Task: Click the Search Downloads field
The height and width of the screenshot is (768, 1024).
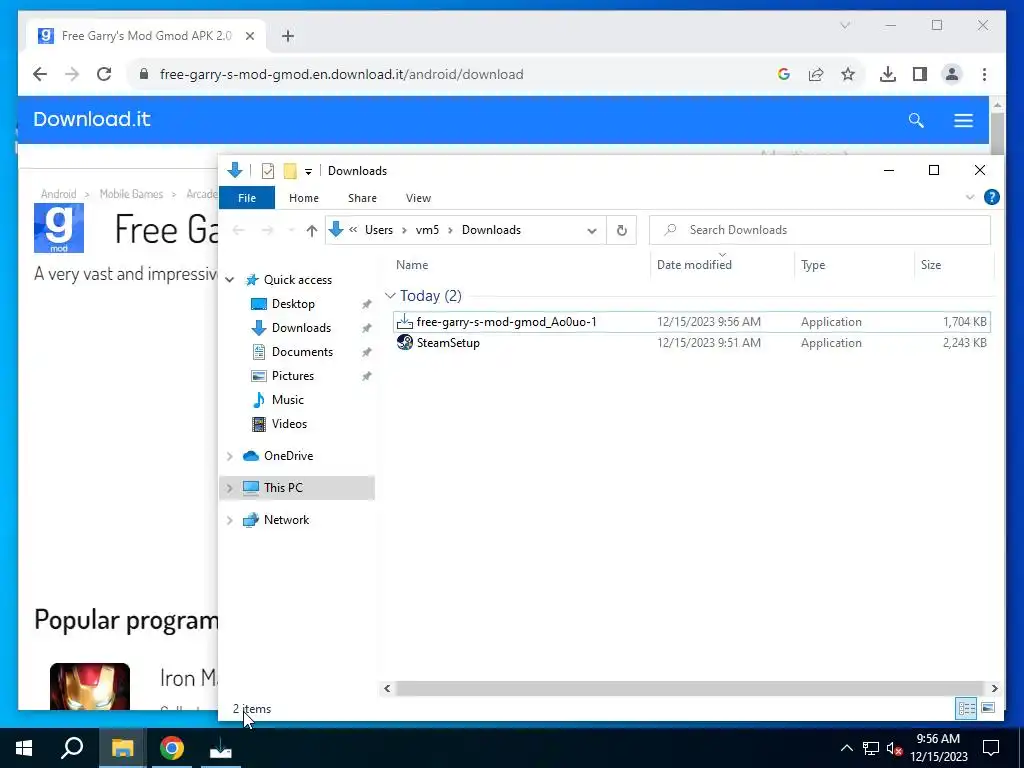Action: (x=820, y=230)
